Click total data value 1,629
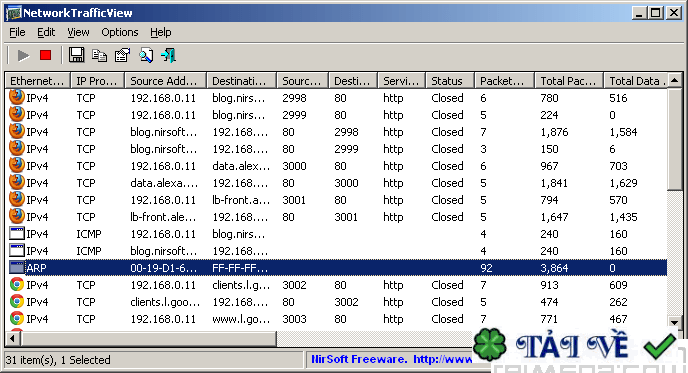 coord(623,183)
